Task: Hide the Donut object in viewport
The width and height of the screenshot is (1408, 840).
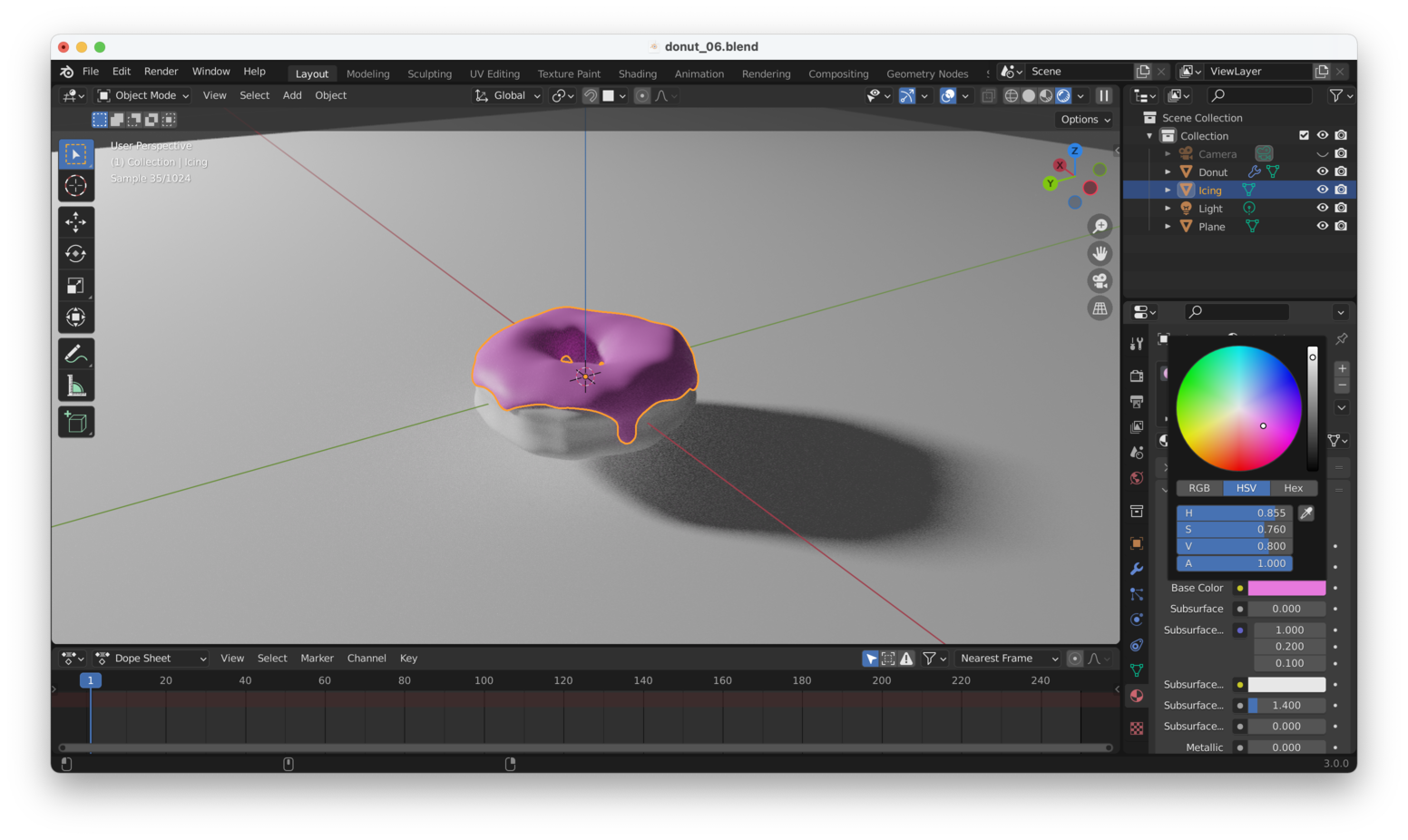Action: (1322, 171)
